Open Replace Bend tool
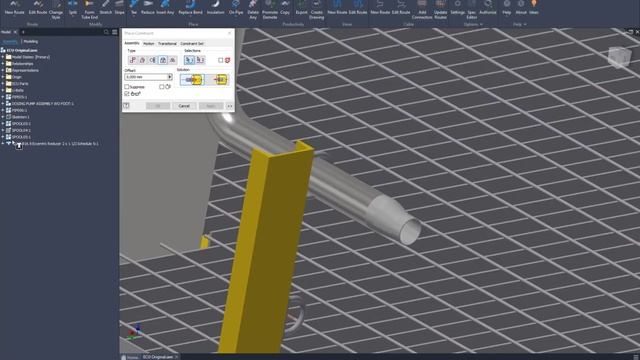Image resolution: width=640 pixels, height=360 pixels. coord(190,7)
